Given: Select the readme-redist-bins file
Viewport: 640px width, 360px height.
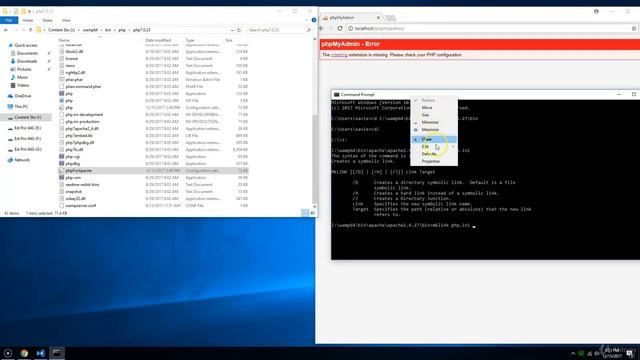Looking at the screenshot, I should 82,184.
